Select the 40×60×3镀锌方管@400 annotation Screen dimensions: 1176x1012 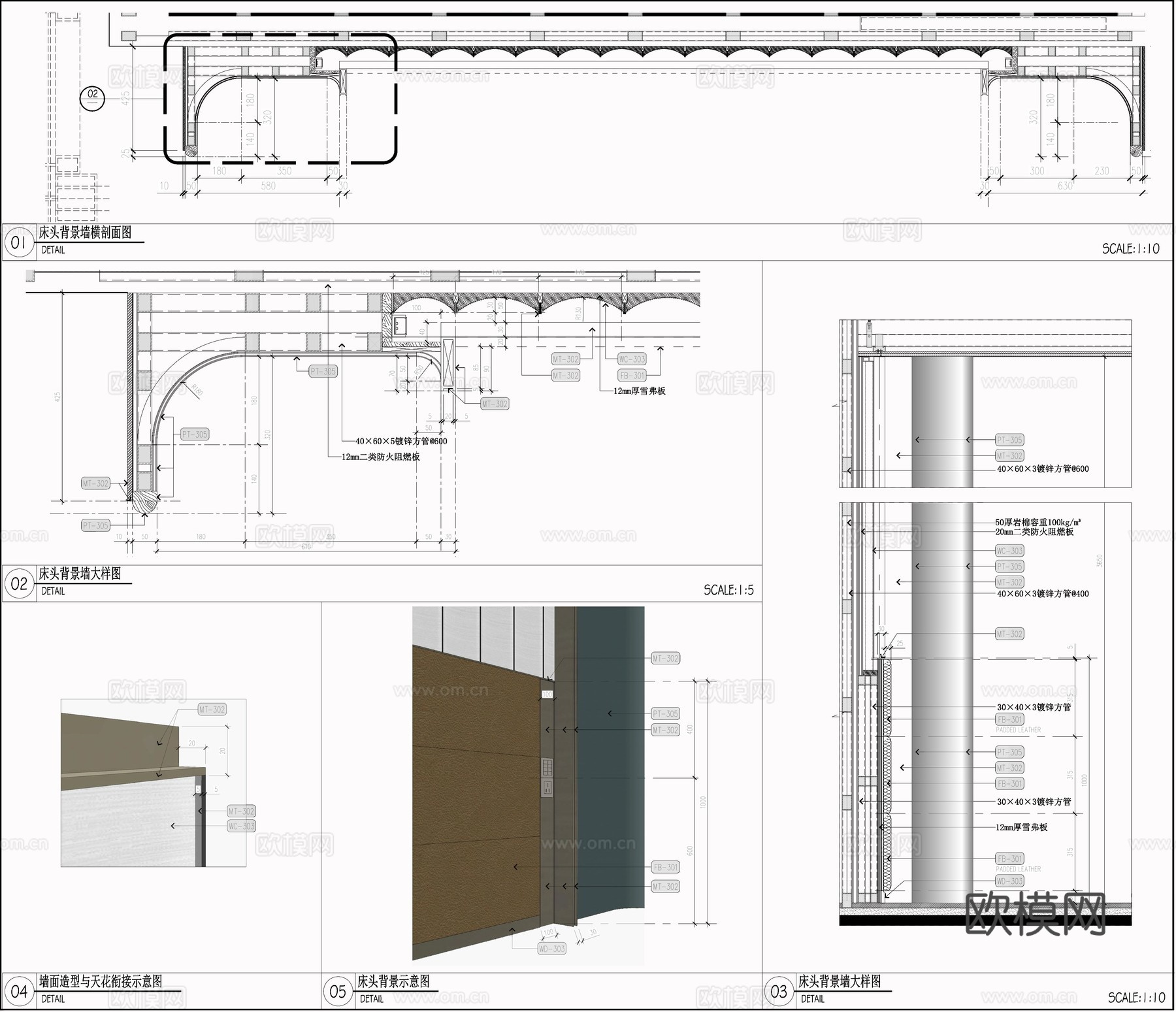click(1043, 594)
